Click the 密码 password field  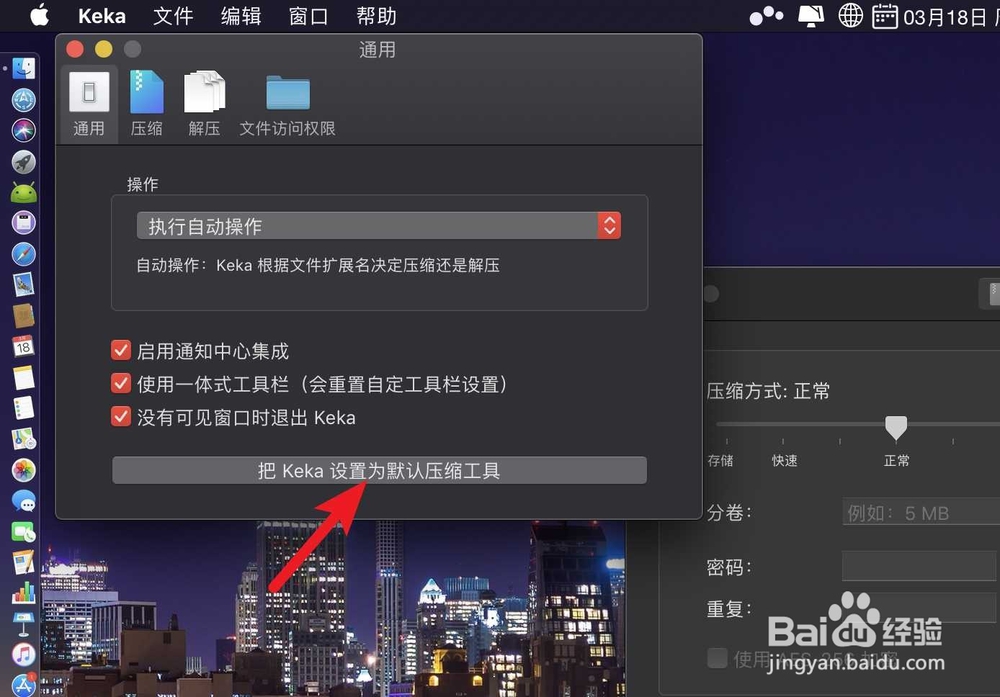tap(919, 566)
